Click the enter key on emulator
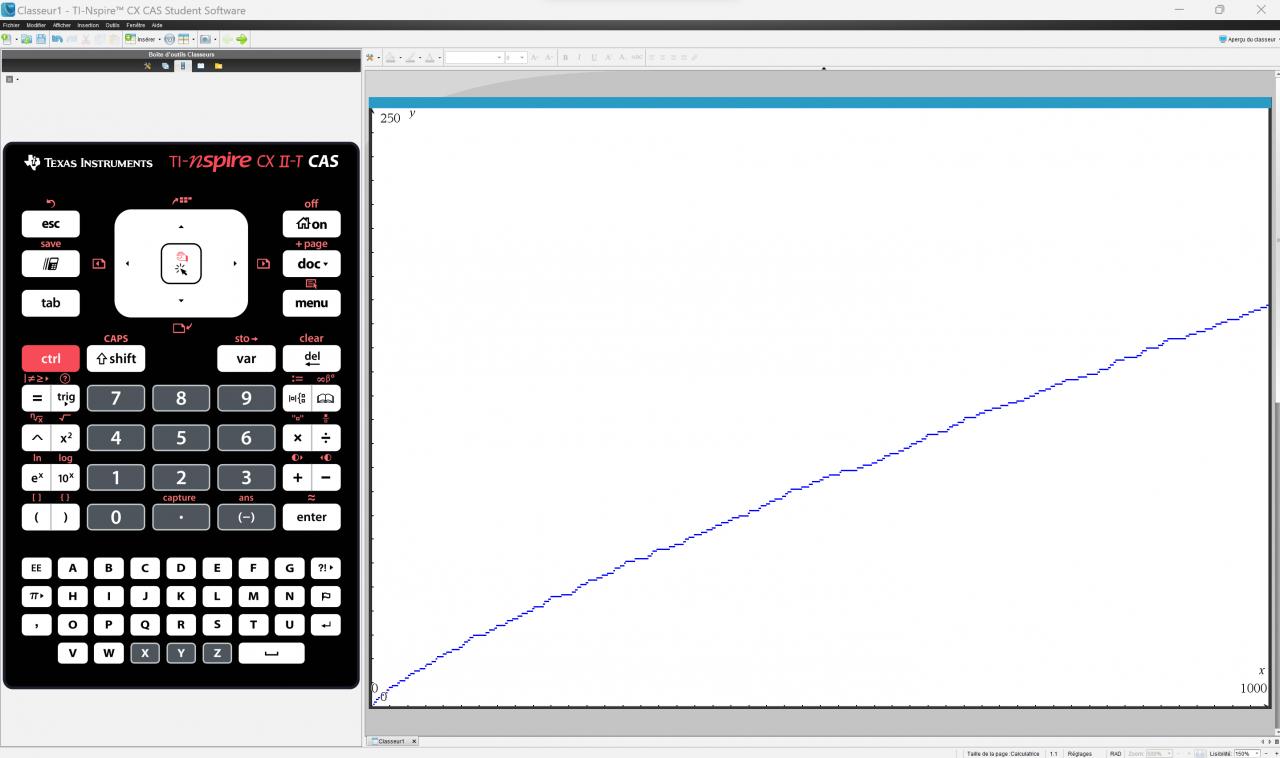 tap(311, 517)
